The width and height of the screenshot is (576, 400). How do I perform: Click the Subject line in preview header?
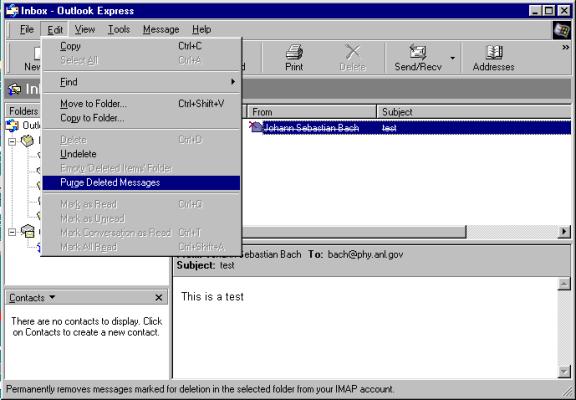(205, 265)
